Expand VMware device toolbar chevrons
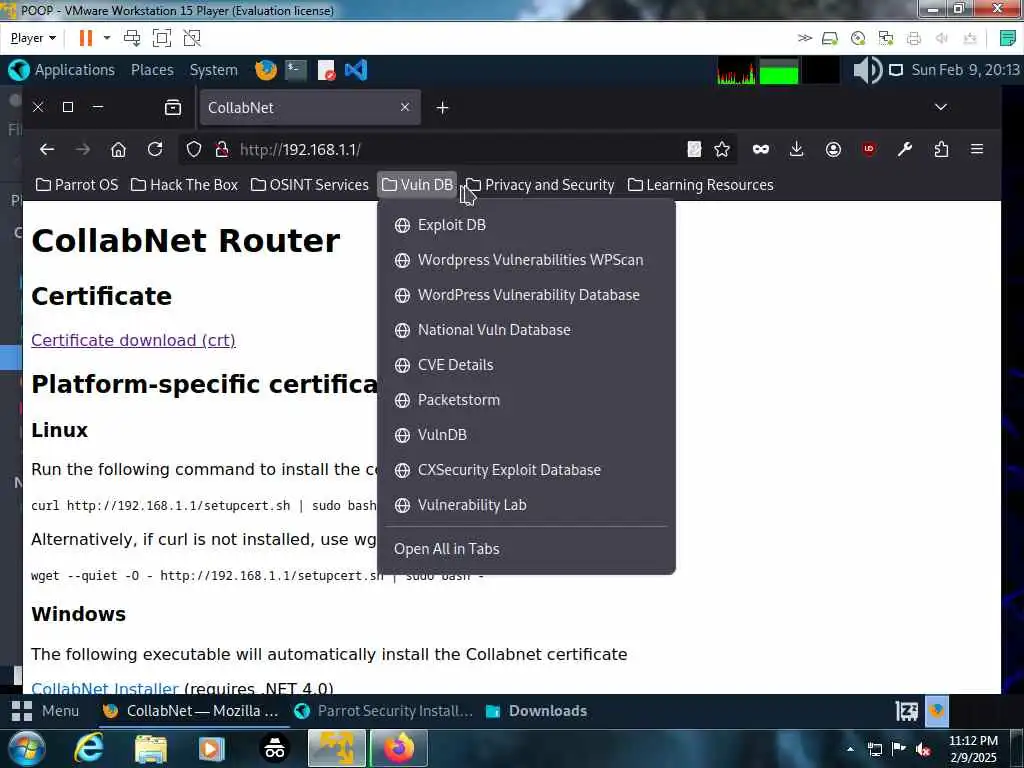Screen dimensions: 1024x768 (x=805, y=38)
